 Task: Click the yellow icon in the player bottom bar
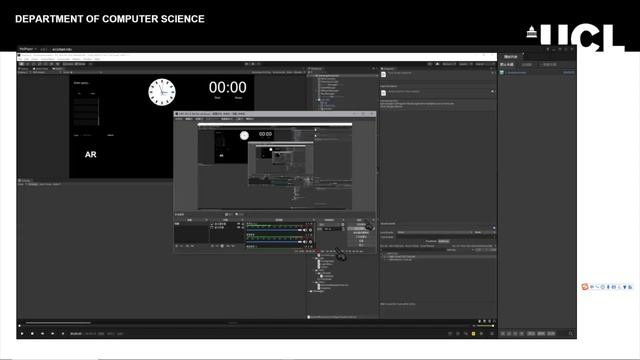click(473, 333)
